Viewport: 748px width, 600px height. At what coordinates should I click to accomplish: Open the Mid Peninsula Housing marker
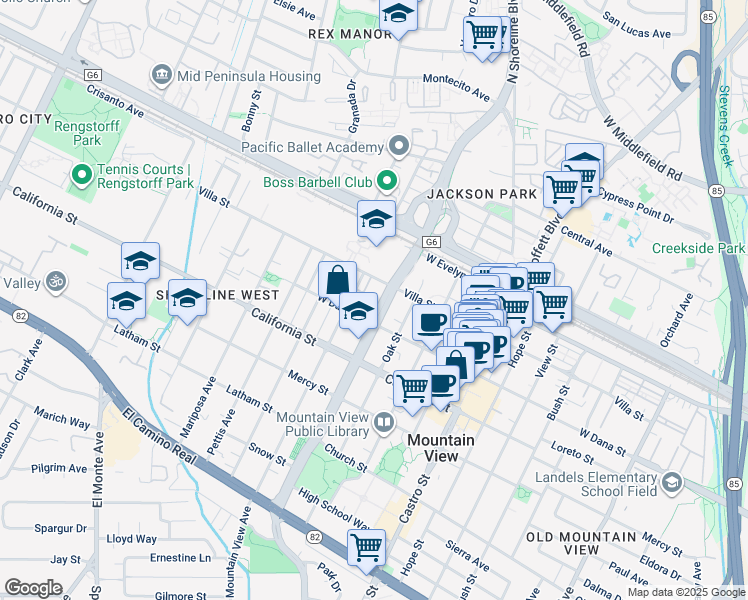click(161, 75)
